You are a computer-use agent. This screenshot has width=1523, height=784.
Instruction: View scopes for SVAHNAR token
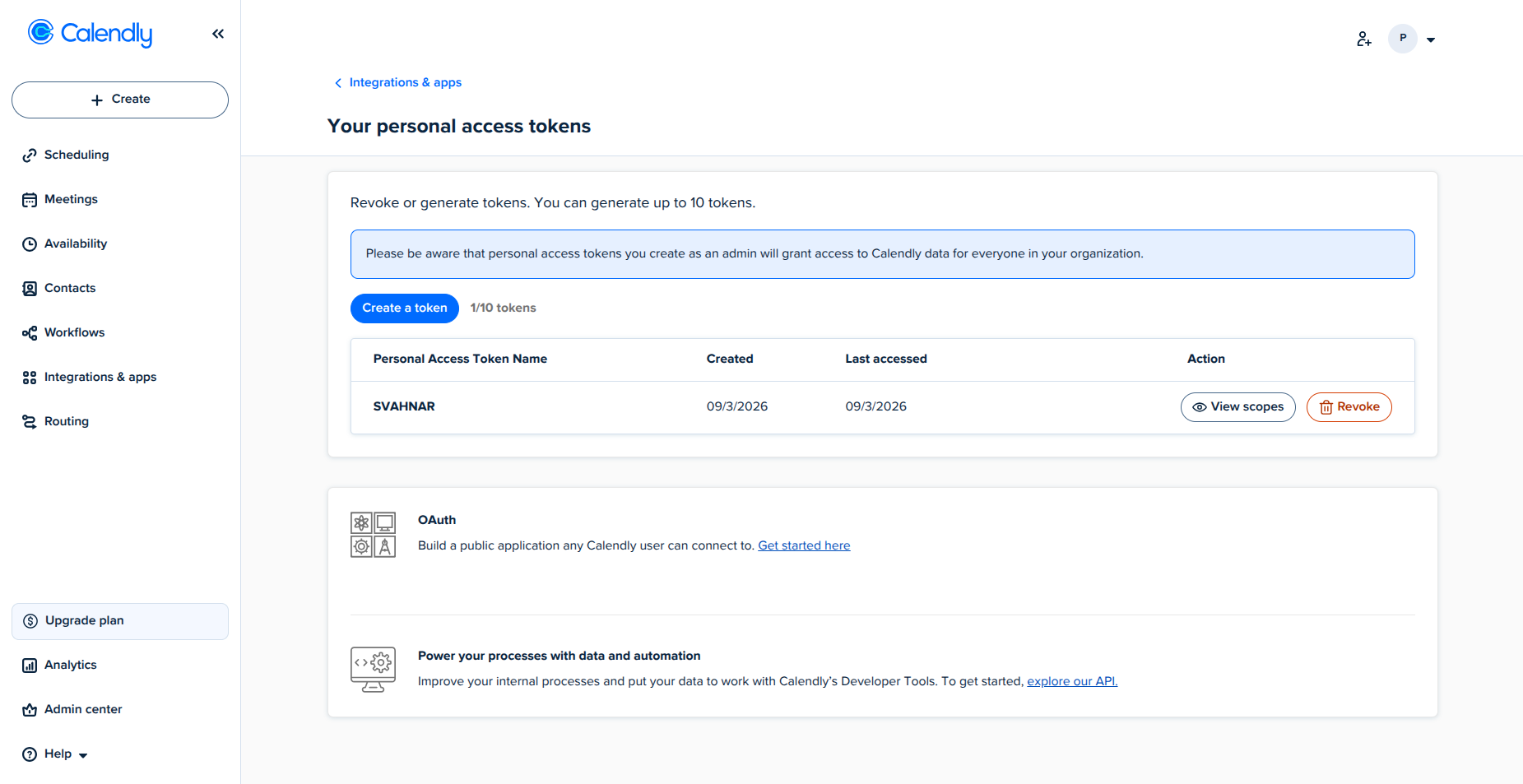(1238, 407)
